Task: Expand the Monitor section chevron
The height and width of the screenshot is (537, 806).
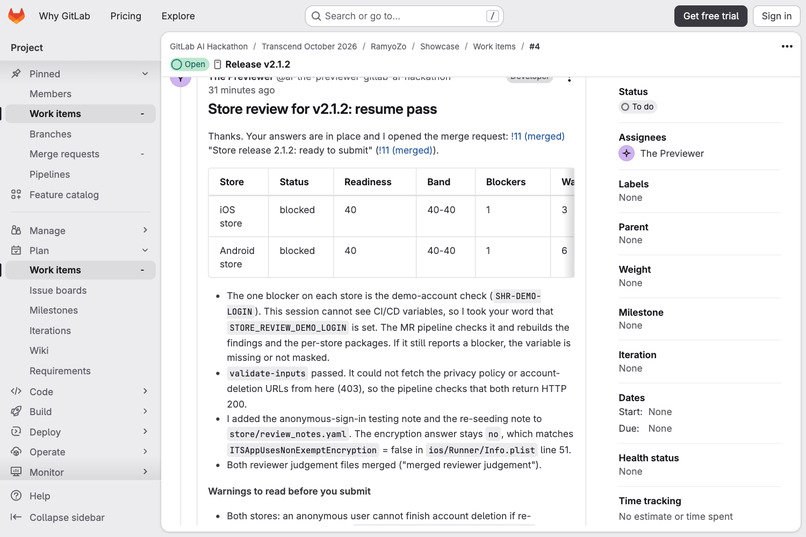Action: pos(145,472)
